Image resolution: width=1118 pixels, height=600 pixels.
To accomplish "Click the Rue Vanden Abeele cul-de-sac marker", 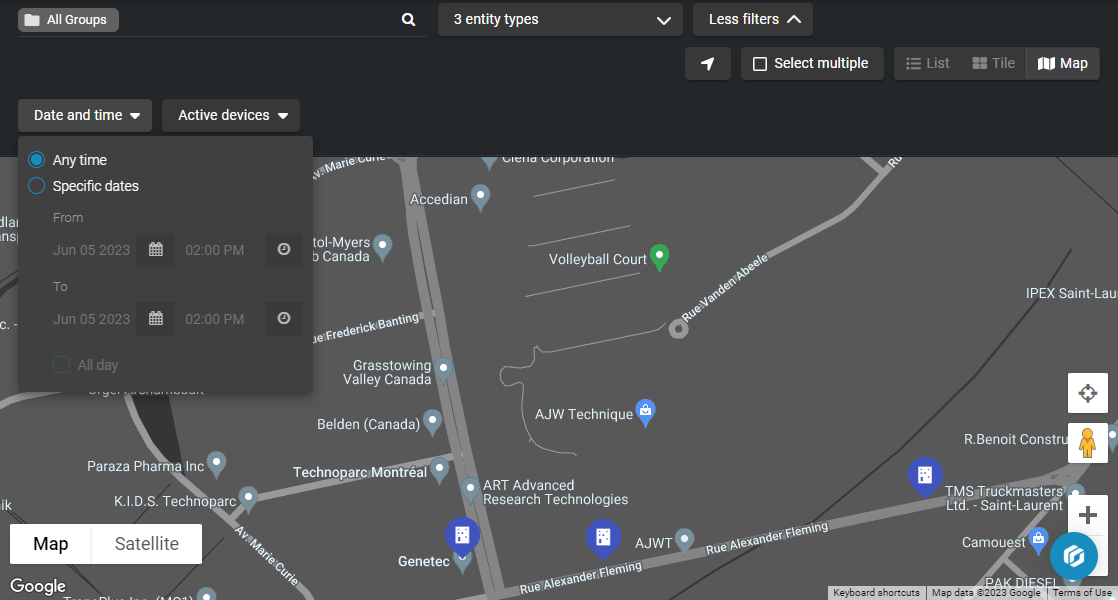I will tap(678, 329).
